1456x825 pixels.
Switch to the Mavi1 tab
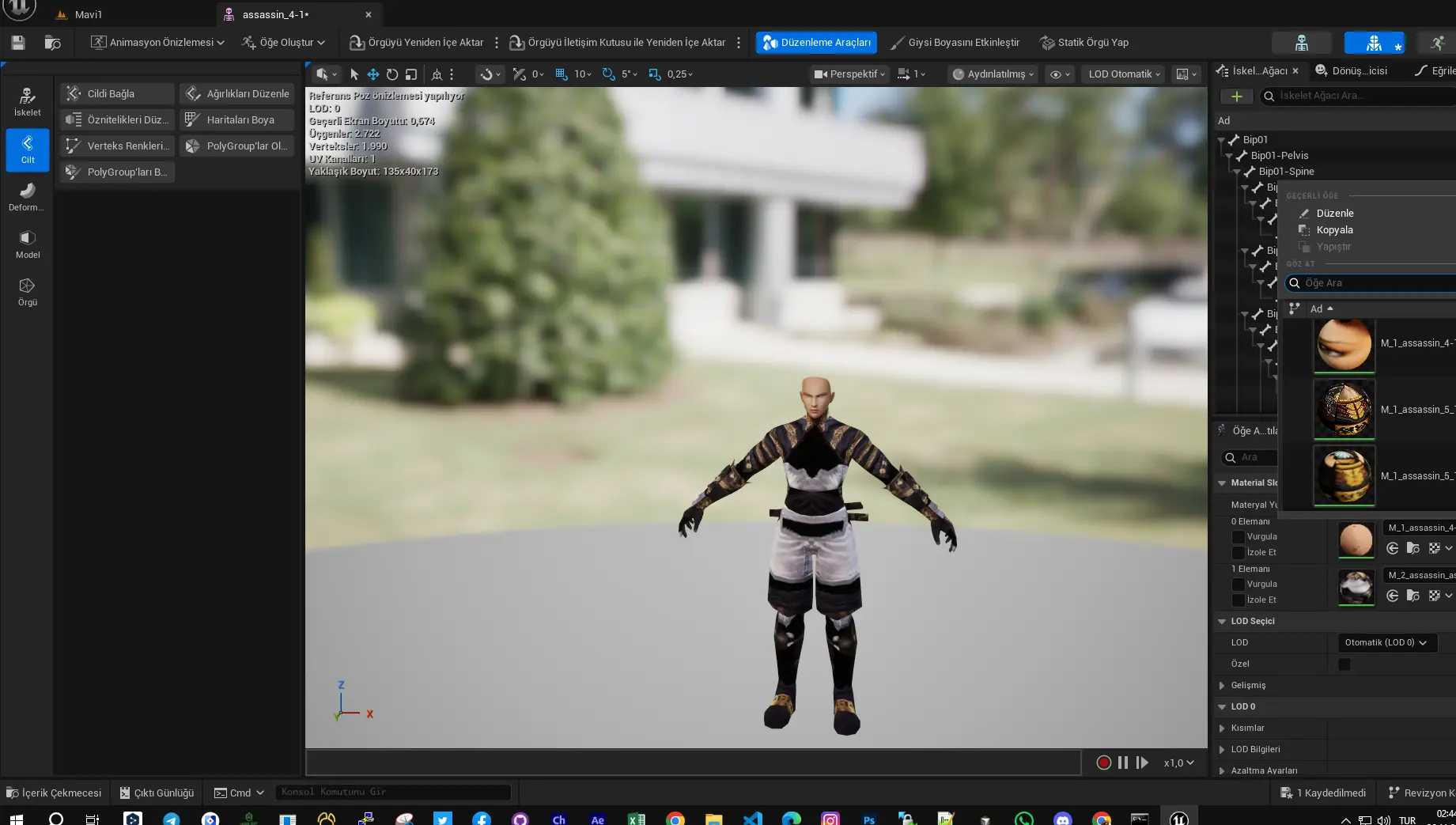(88, 14)
